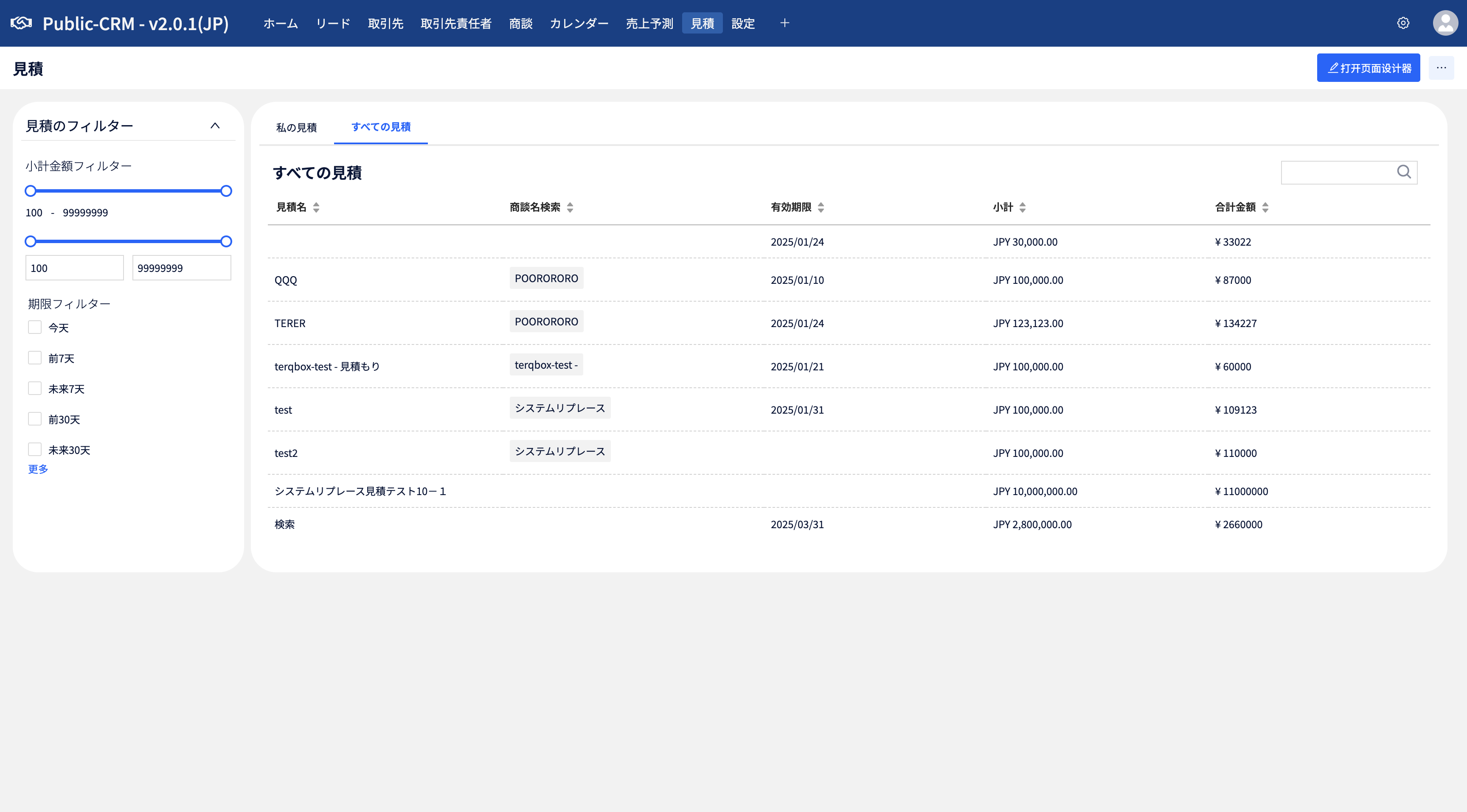Click the 打开页面设计器 button
Screen dimensions: 1467x812
[x=1368, y=68]
